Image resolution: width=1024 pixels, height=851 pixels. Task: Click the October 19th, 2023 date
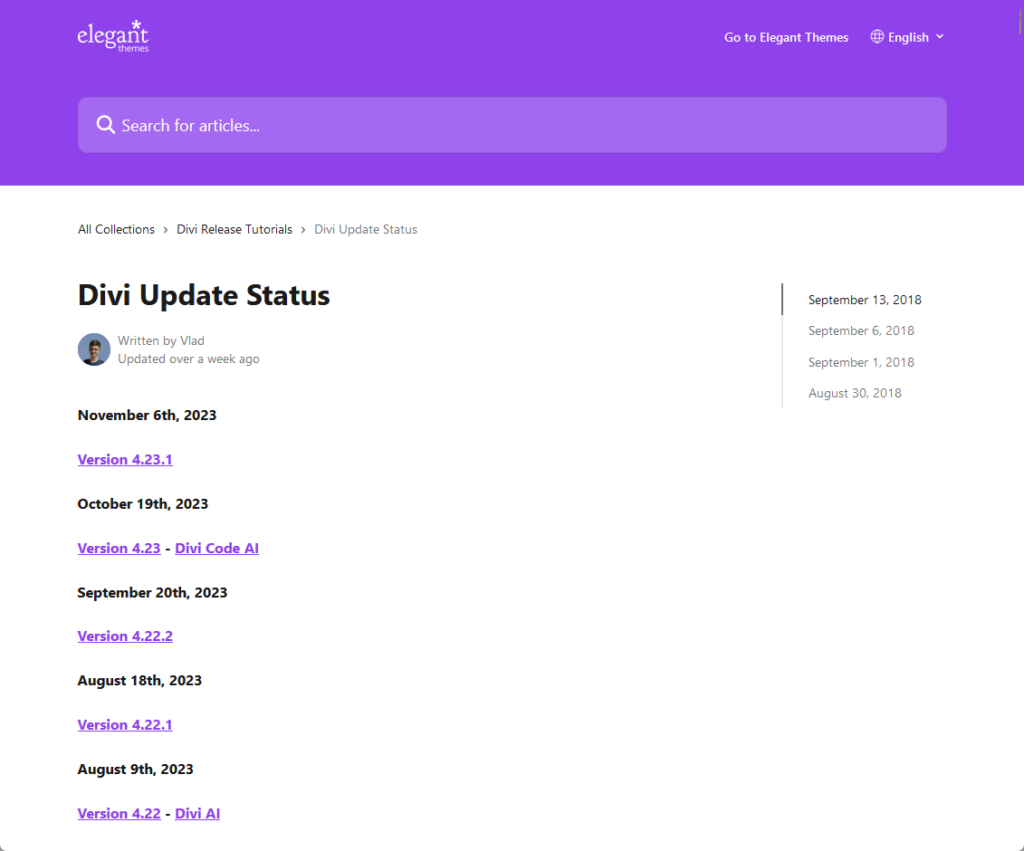click(142, 504)
